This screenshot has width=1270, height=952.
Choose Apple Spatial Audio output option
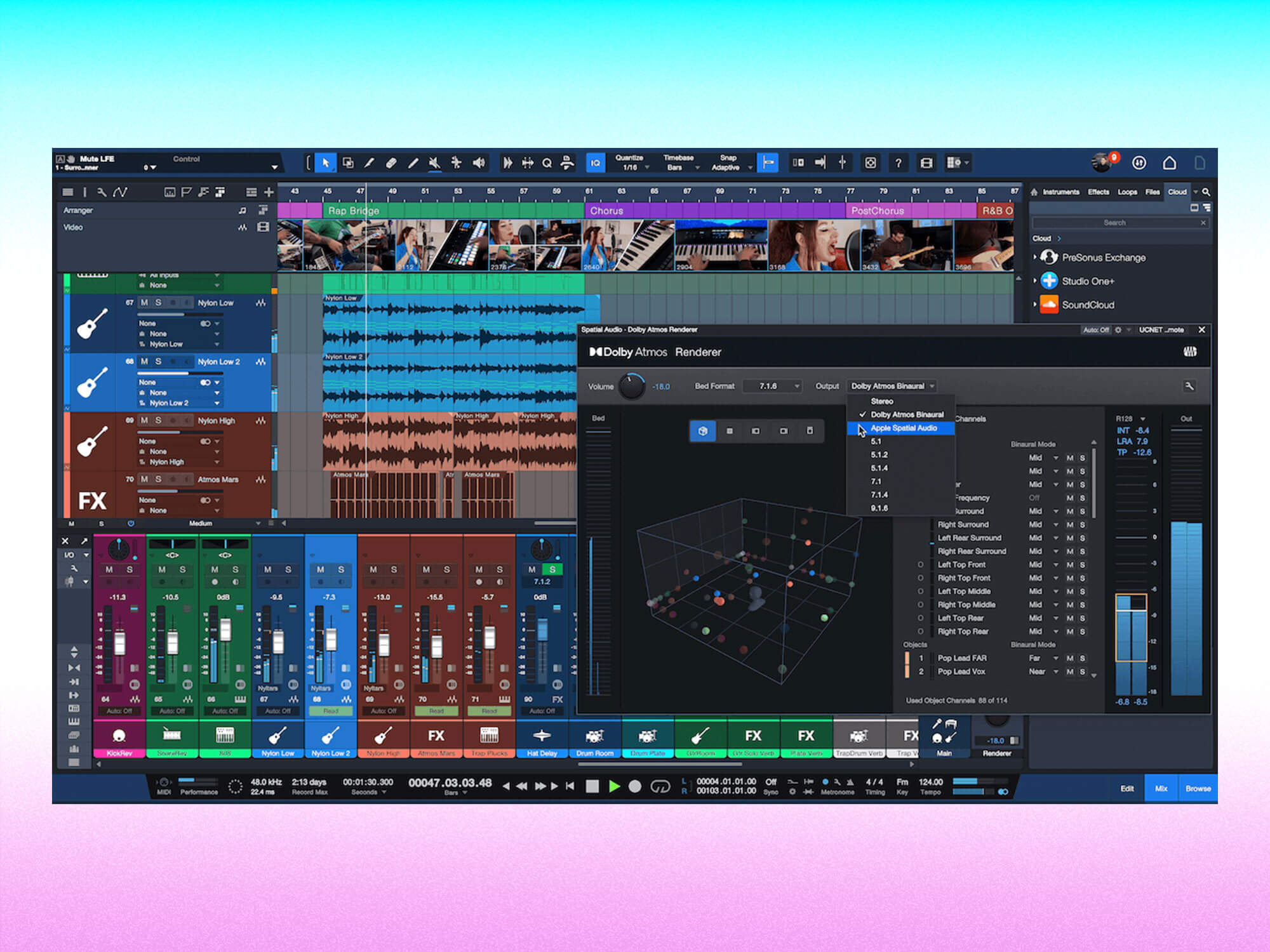tap(903, 428)
